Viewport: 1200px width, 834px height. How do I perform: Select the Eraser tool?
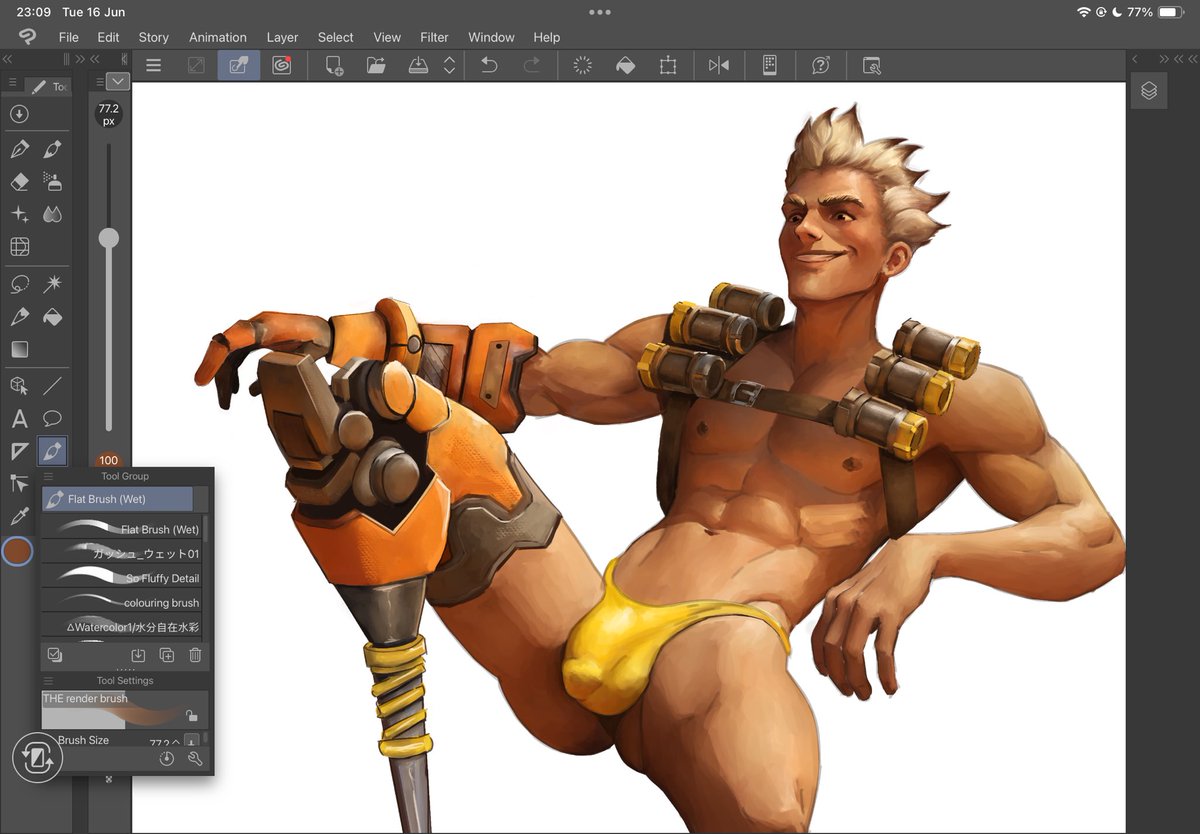tap(19, 182)
